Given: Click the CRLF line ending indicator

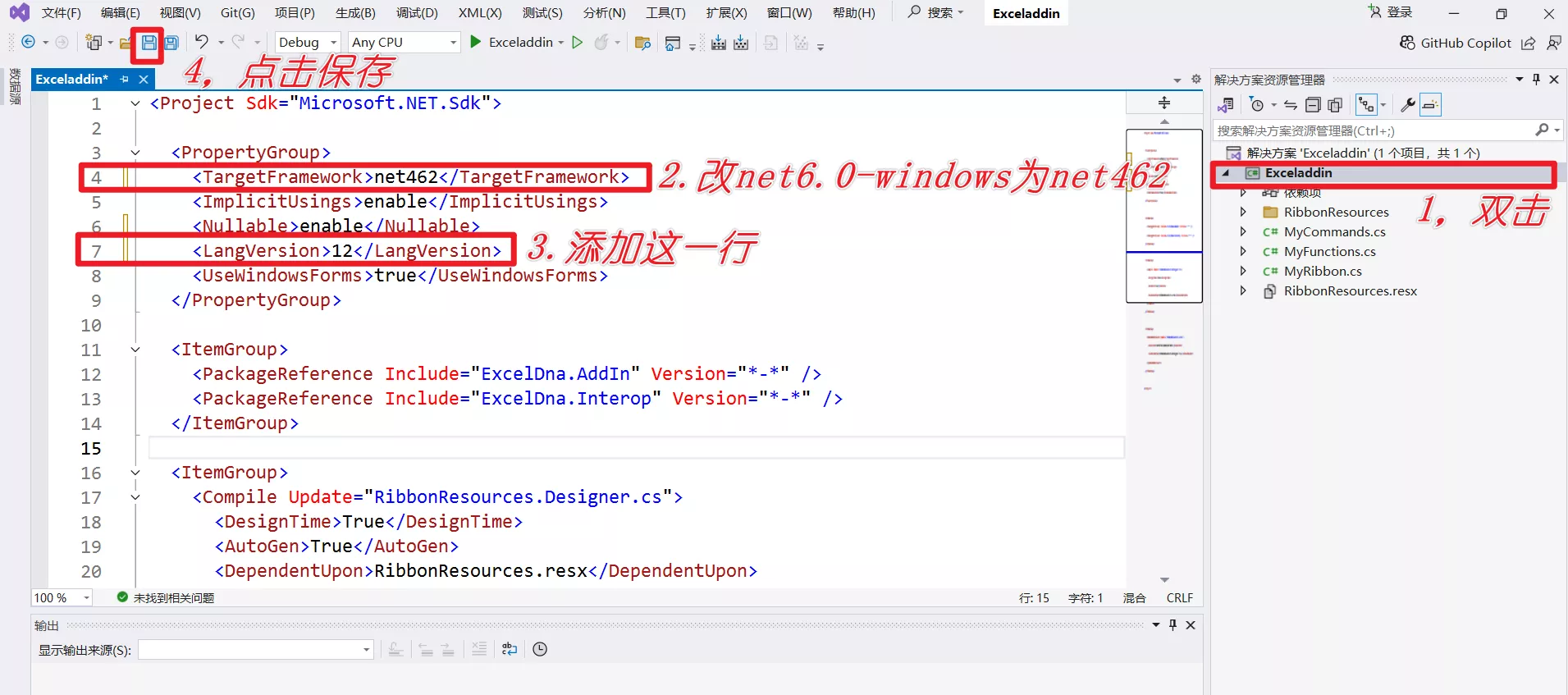Looking at the screenshot, I should pos(1180,598).
